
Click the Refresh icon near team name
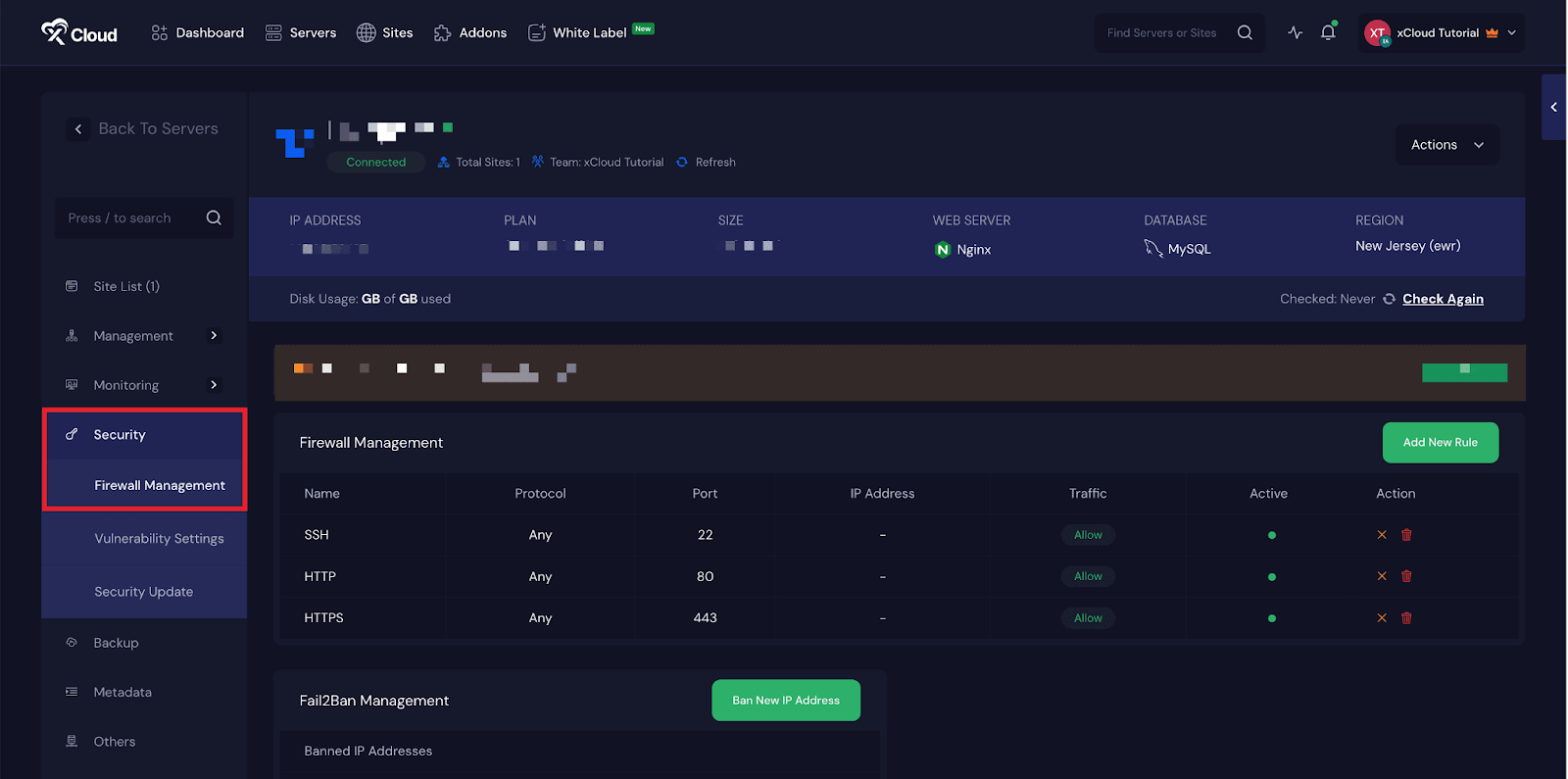tap(683, 163)
